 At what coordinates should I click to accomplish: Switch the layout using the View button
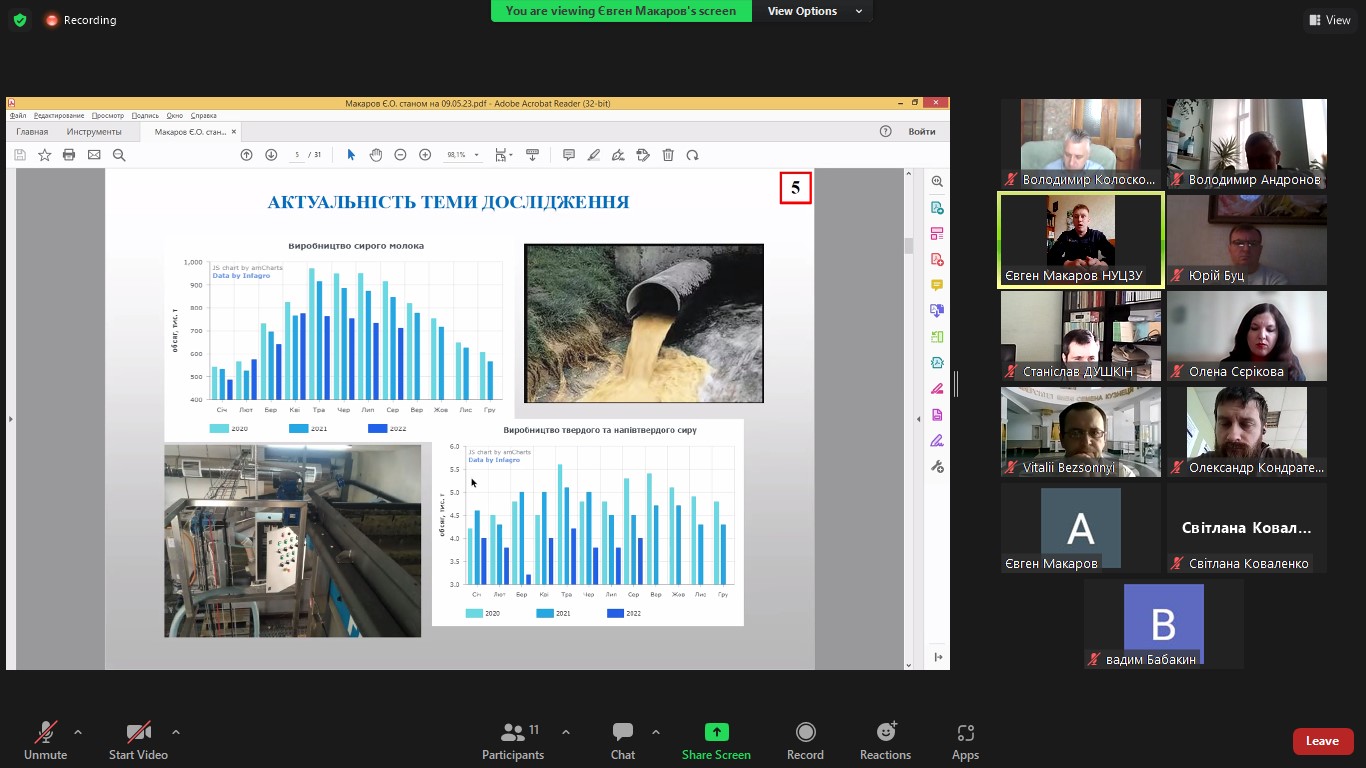(1330, 20)
